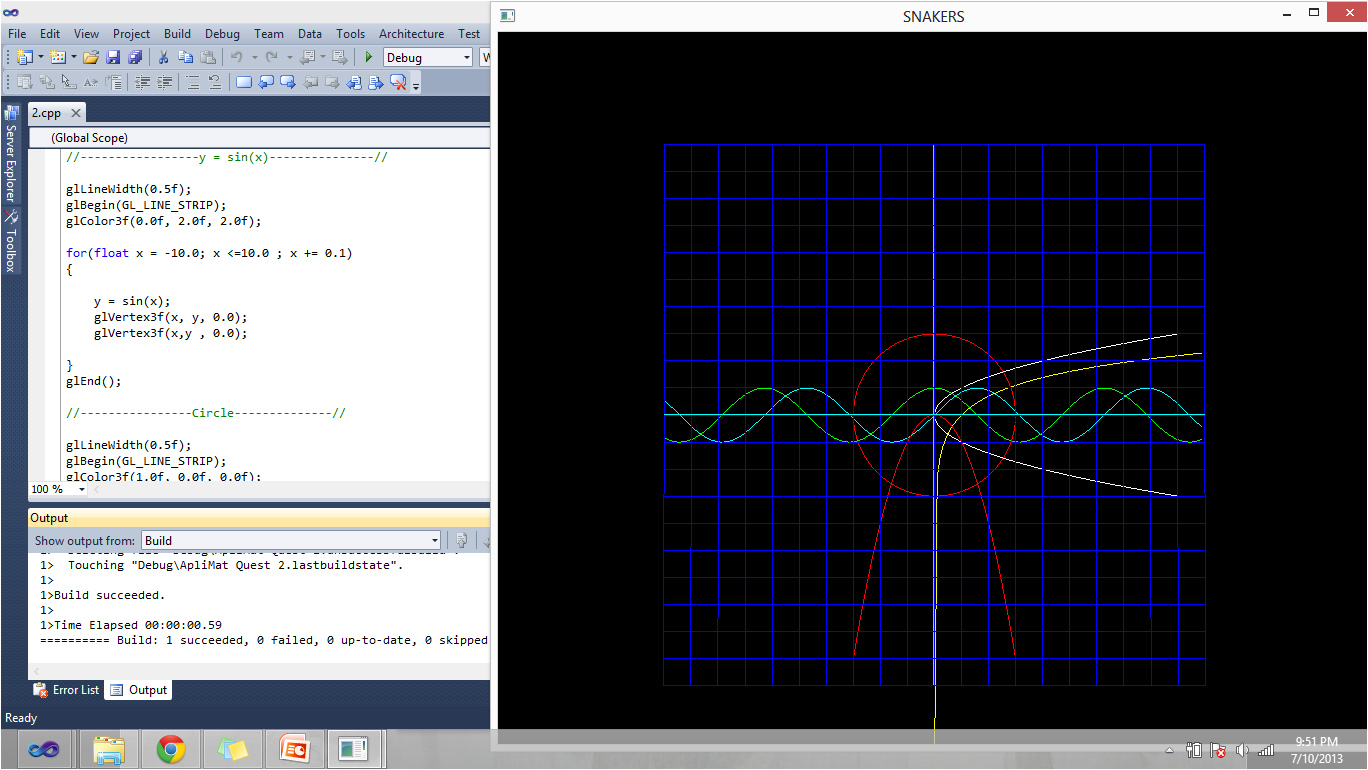Comment out selected lines icon
1368x770 pixels.
click(193, 82)
